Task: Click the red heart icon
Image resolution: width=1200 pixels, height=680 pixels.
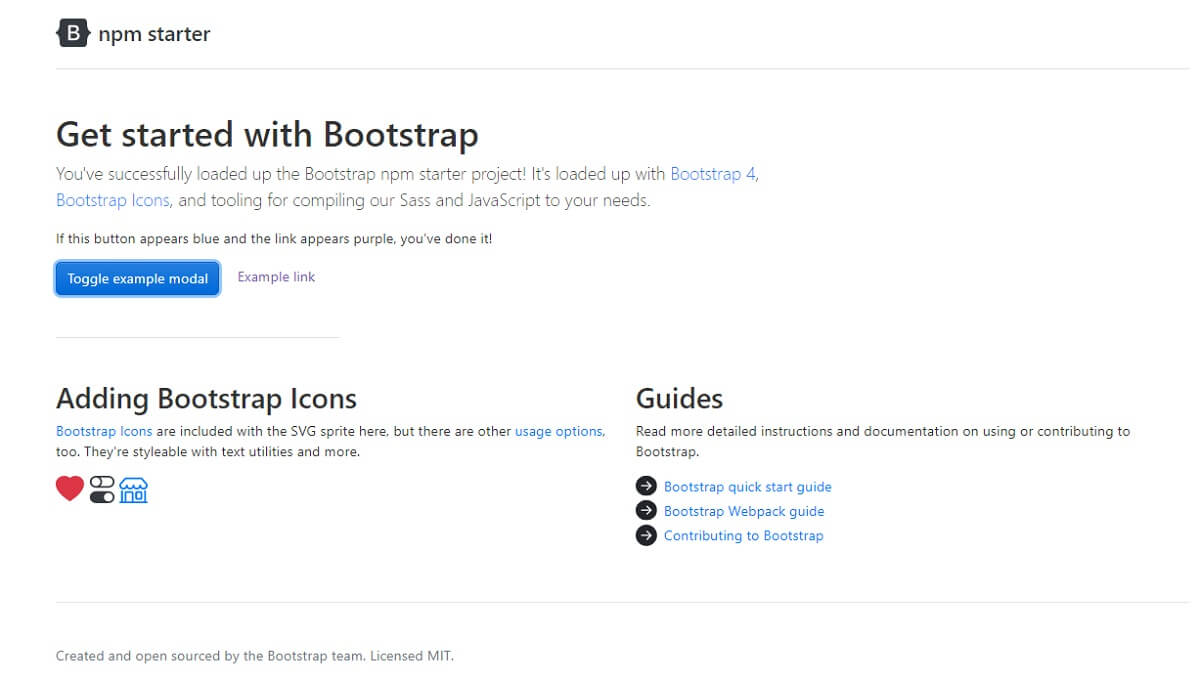Action: click(70, 489)
